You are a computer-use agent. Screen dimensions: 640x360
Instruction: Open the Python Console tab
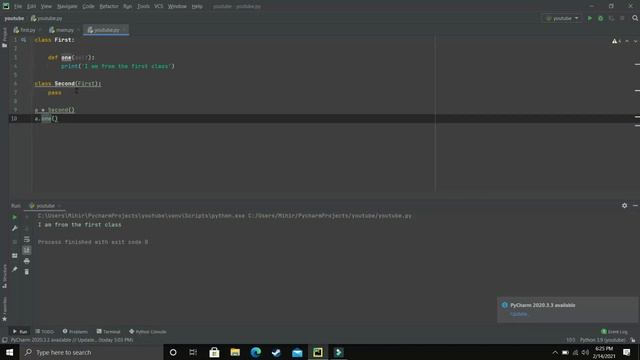148,331
